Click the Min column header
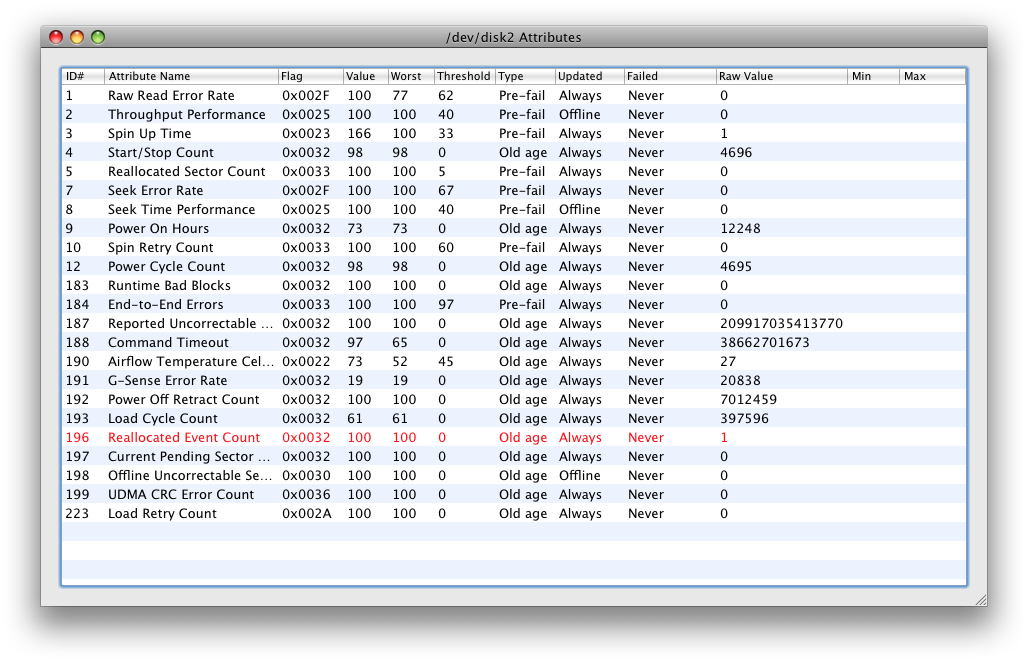This screenshot has width=1028, height=662. point(874,76)
